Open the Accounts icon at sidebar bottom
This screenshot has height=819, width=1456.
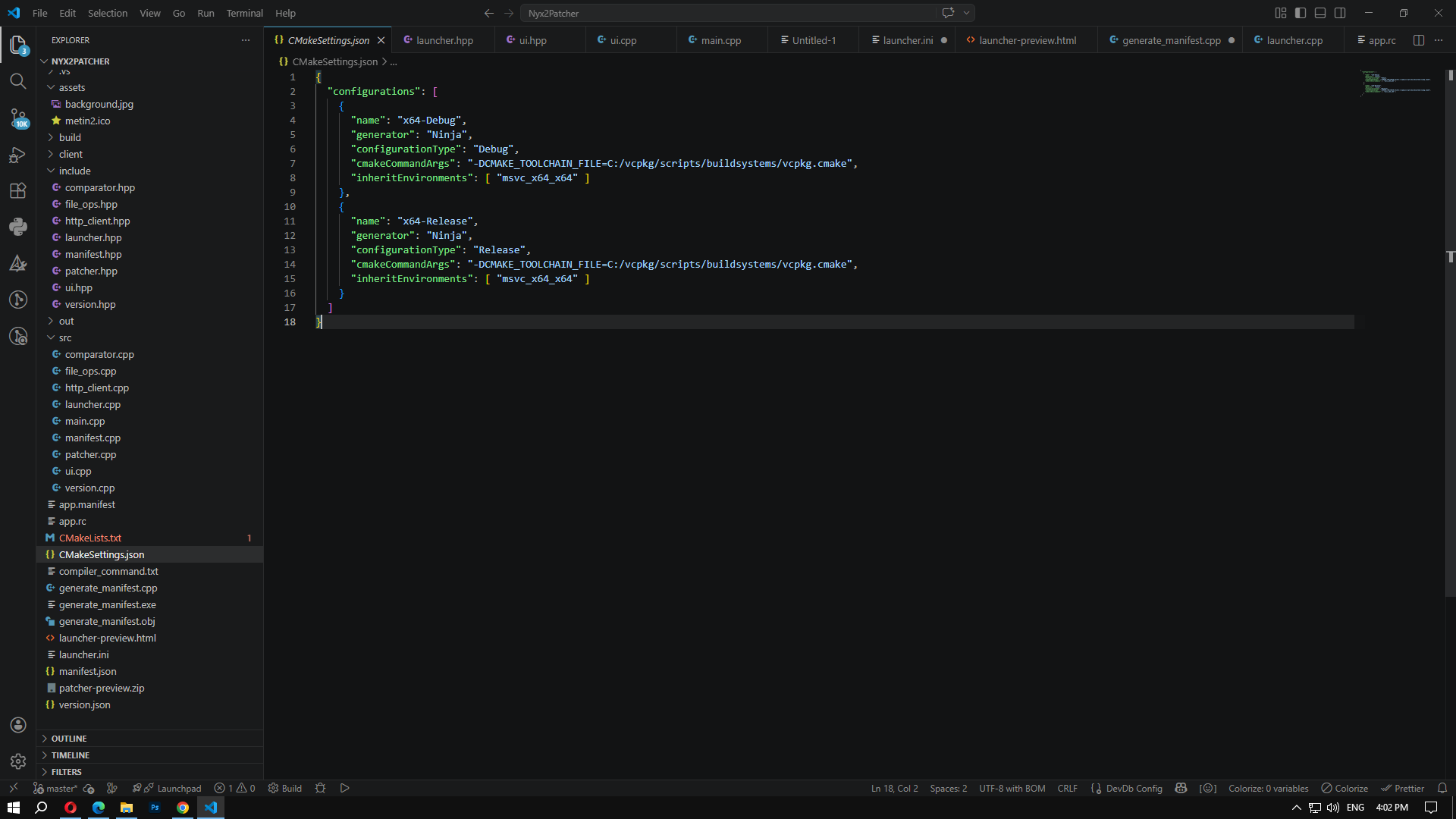point(18,725)
